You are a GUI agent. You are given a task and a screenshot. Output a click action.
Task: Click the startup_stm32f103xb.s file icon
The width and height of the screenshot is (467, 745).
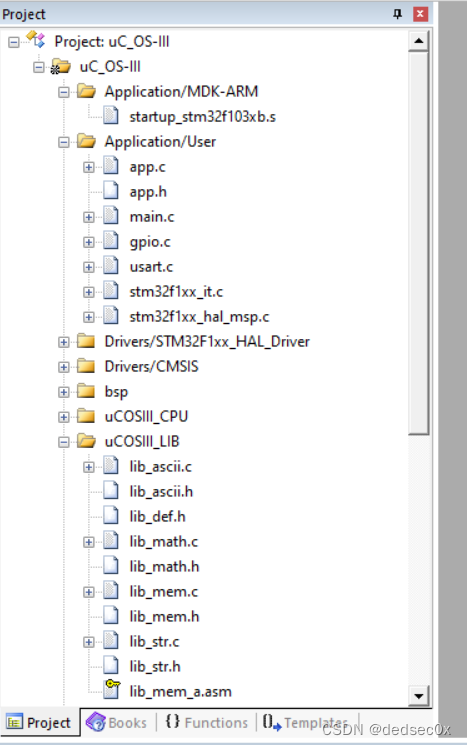[x=111, y=116]
